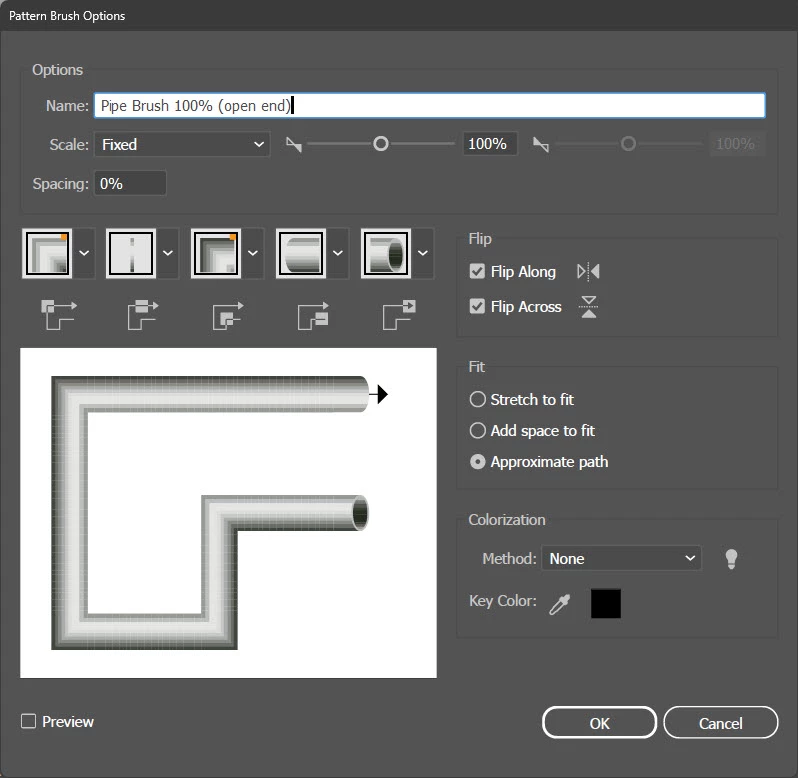Uncheck the Flip Along checkbox
The image size is (798, 778).
click(x=477, y=271)
